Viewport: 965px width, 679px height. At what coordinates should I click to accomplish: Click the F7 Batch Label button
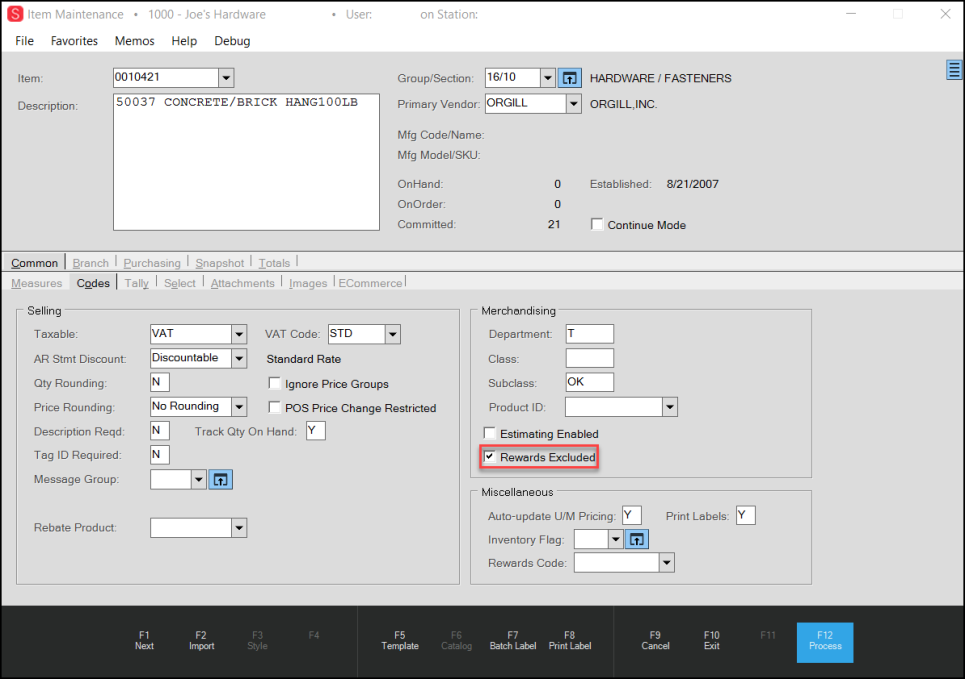(513, 640)
